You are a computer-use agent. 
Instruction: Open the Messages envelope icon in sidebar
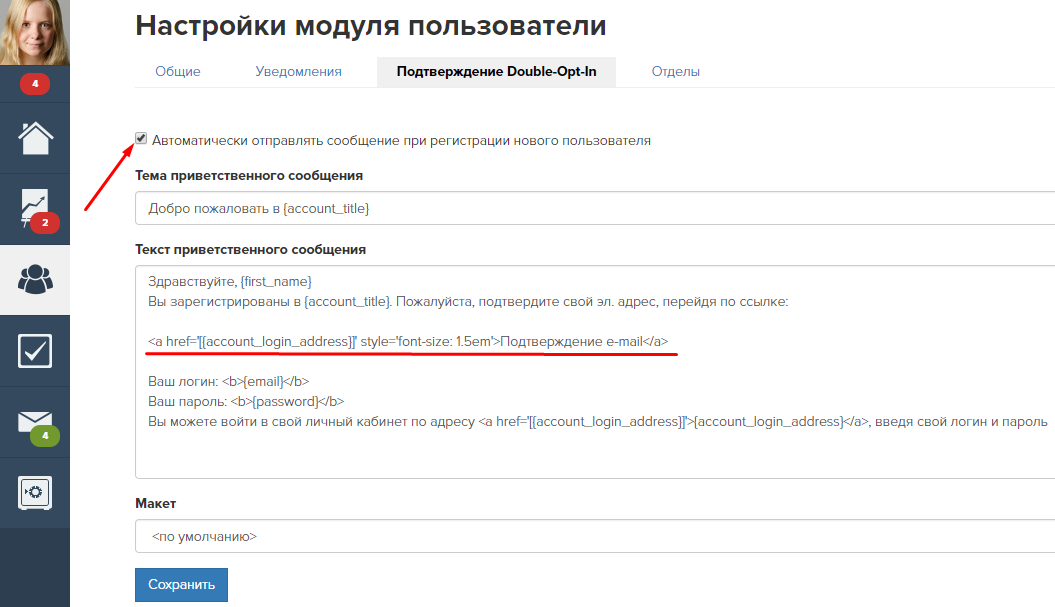coord(35,423)
